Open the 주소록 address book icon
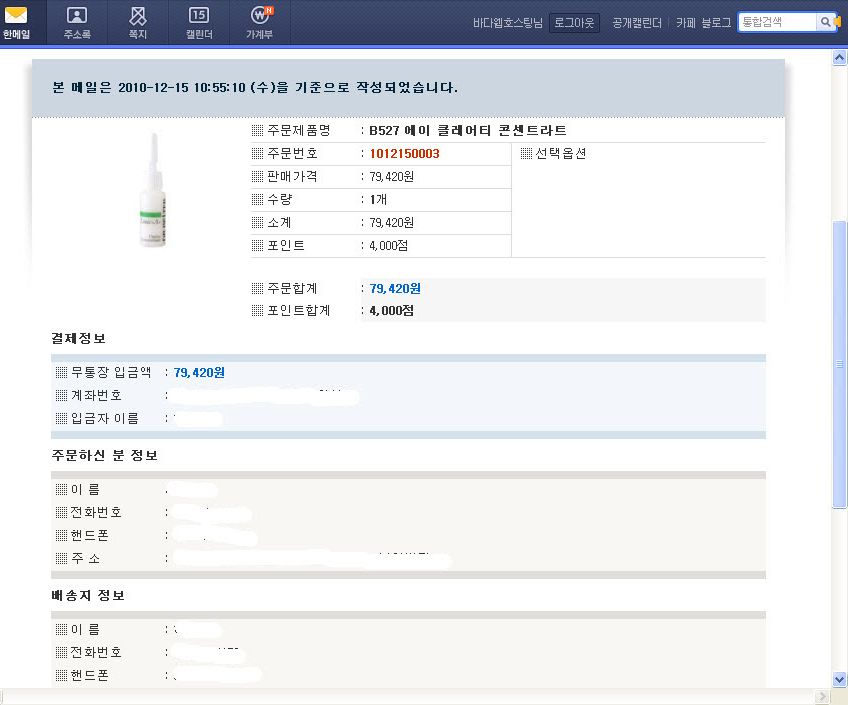 click(x=77, y=21)
